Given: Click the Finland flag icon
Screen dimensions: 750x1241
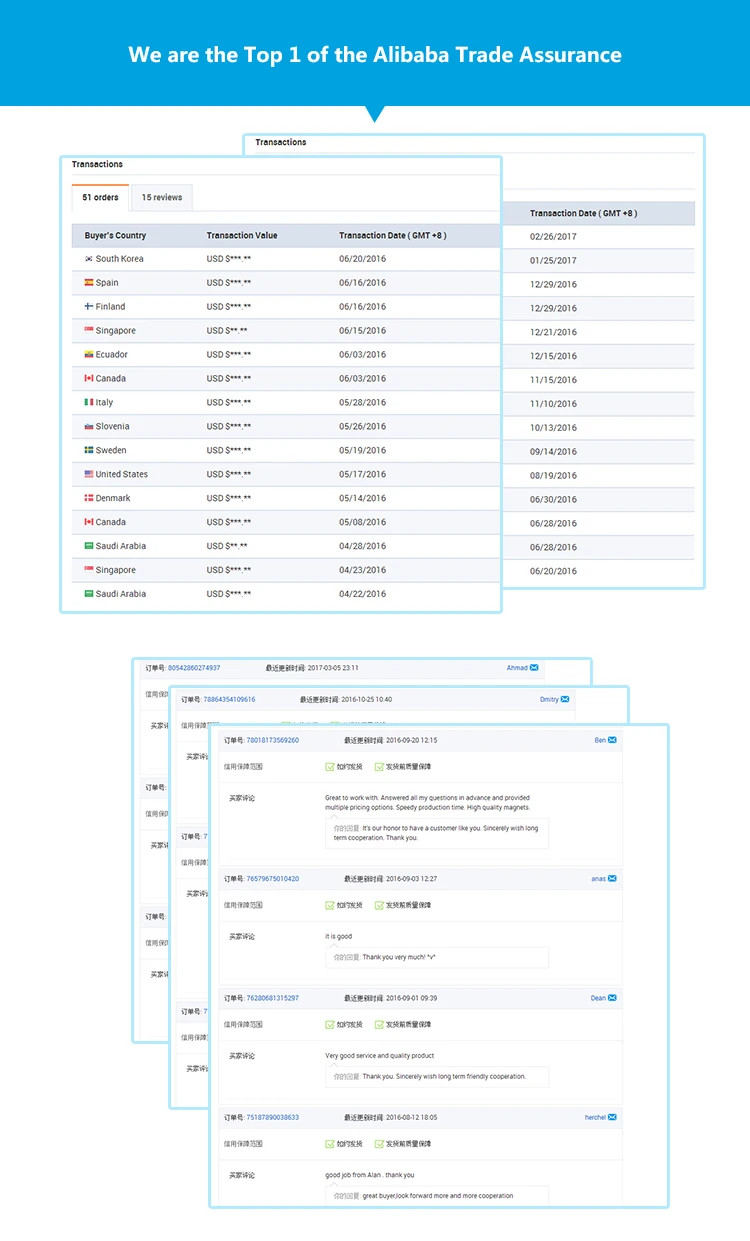Looking at the screenshot, I should pos(89,307).
